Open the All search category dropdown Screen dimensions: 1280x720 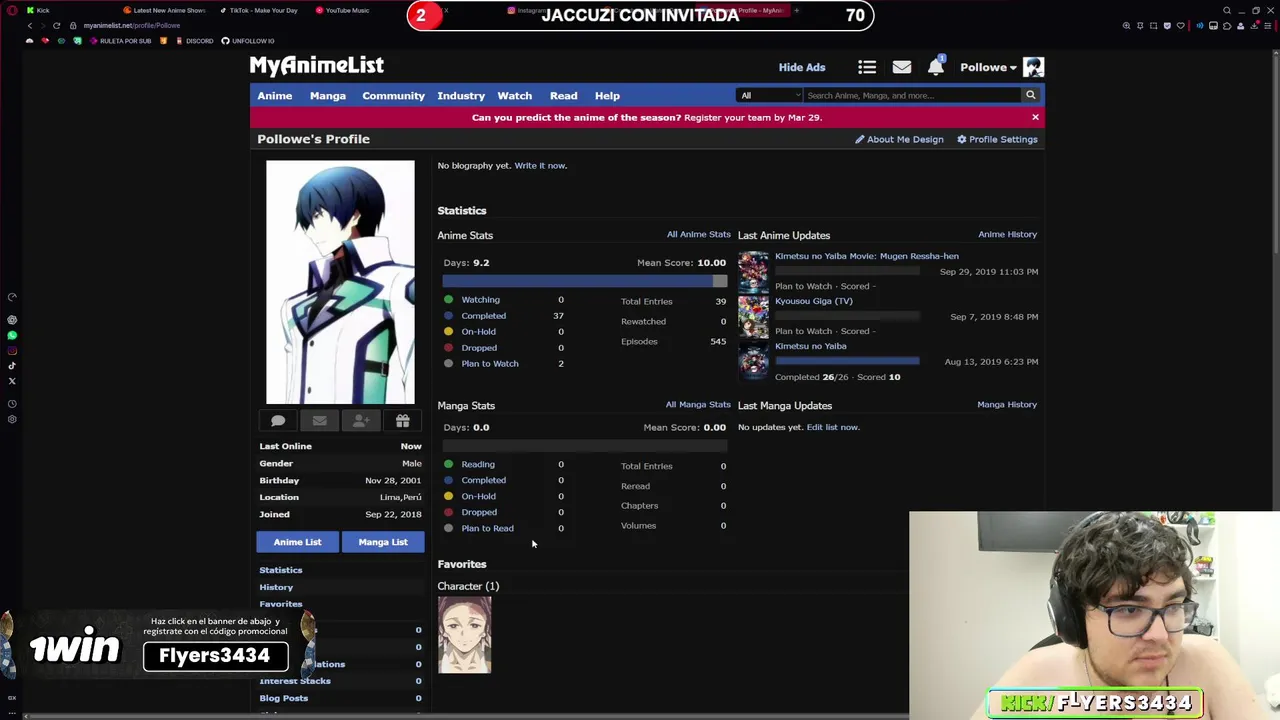pos(769,95)
